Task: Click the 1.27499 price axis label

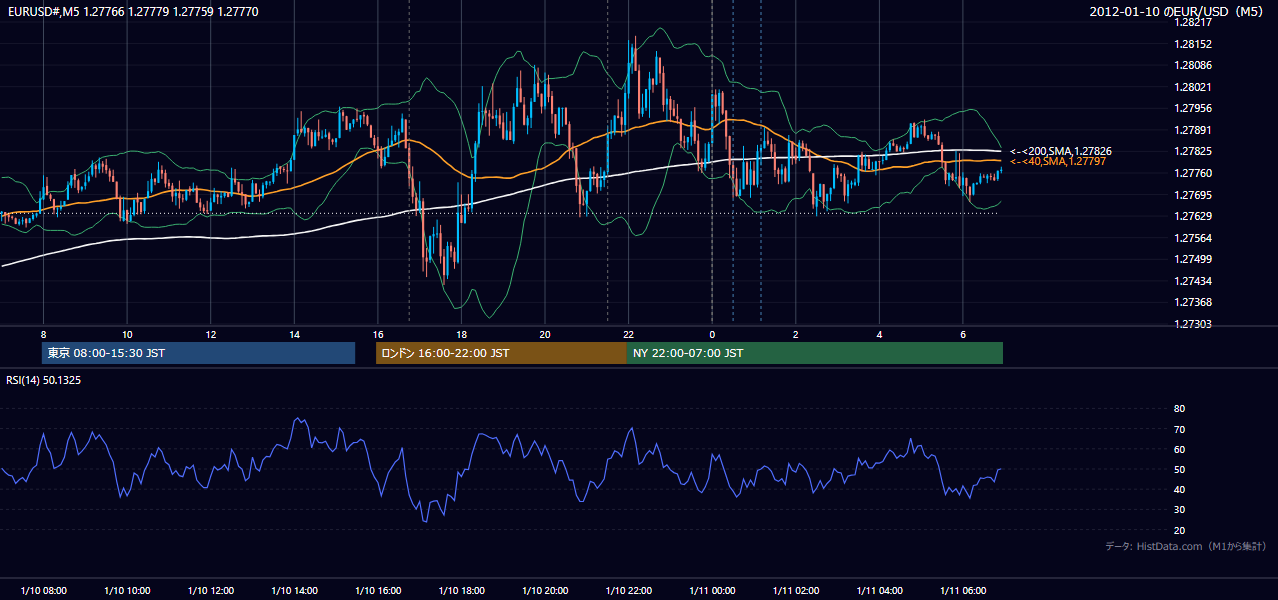Action: point(1194,259)
